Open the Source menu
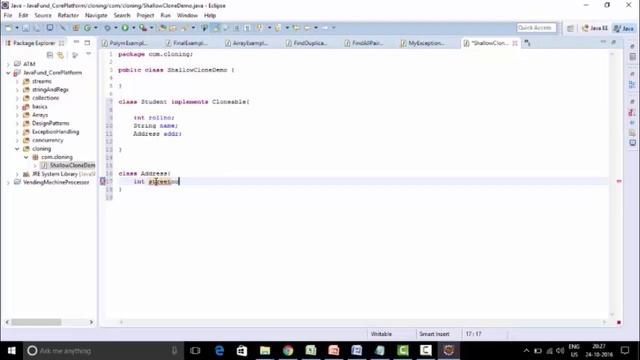640x360 pixels. (43, 16)
